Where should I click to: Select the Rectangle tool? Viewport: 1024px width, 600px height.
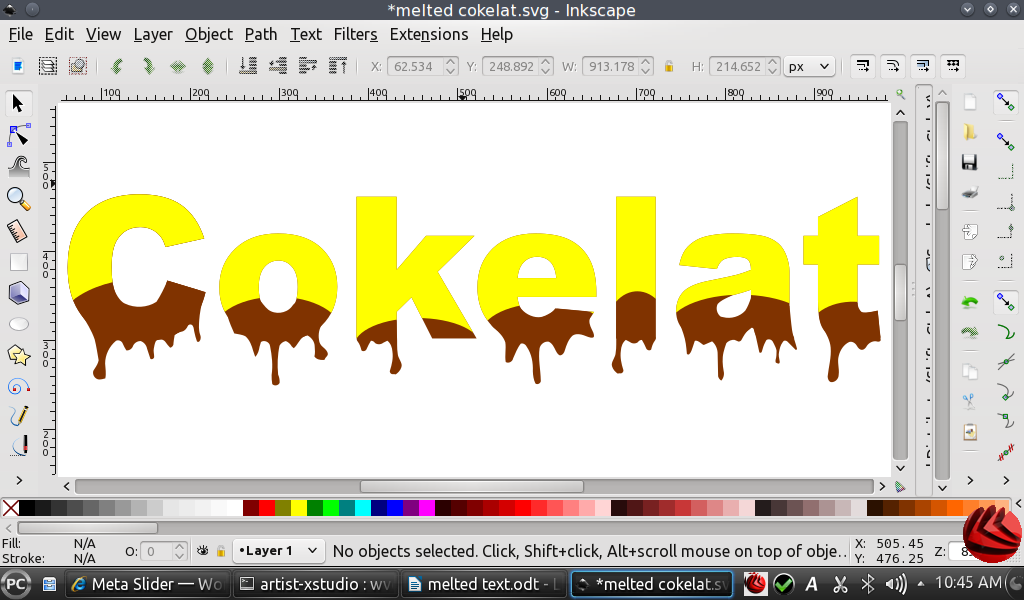click(19, 262)
